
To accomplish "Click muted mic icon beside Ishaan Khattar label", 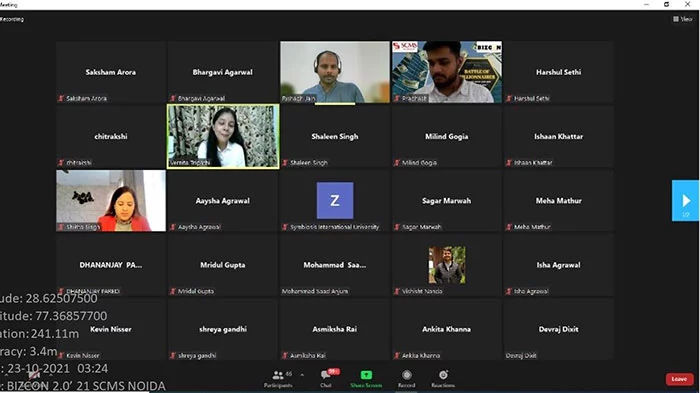I will (509, 163).
